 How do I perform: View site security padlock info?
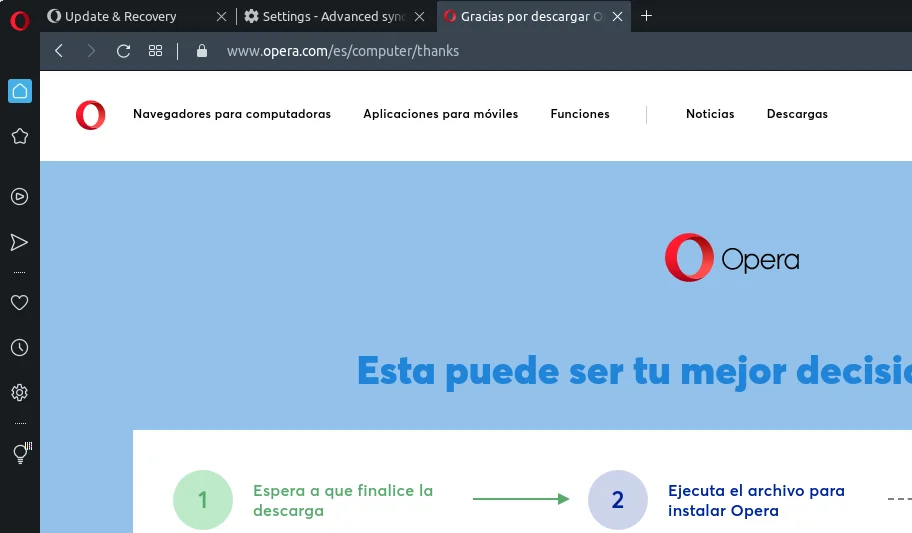click(202, 51)
